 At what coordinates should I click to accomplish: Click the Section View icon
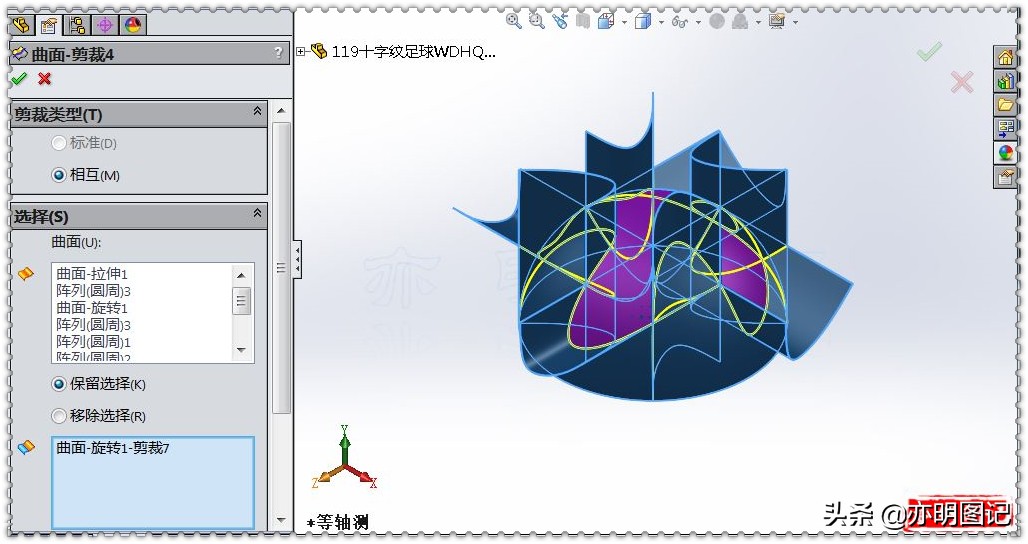(583, 22)
